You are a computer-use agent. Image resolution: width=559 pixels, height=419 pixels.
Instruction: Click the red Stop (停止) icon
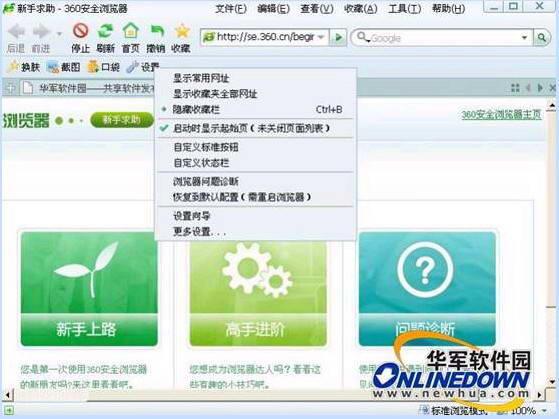(81, 31)
